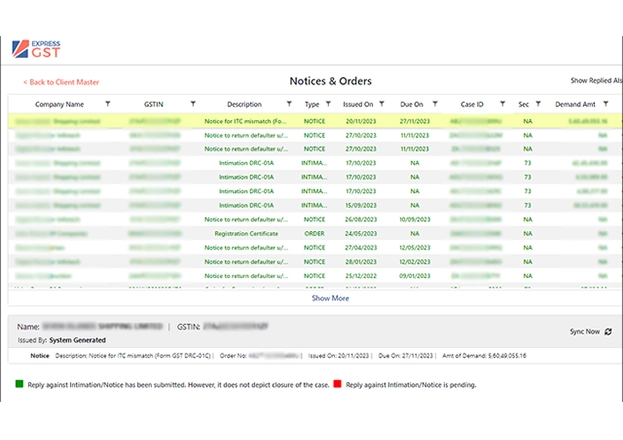Sort by the Issued On column header

coord(357,104)
